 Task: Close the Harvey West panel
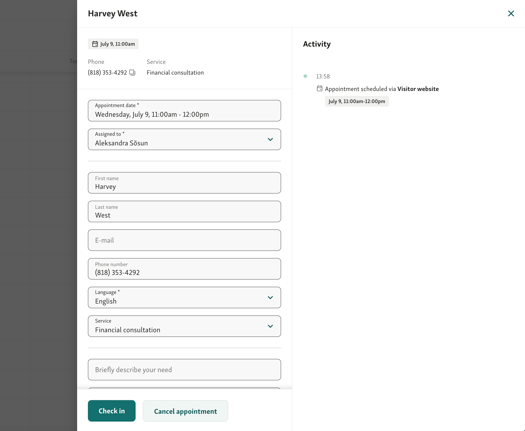[x=511, y=13]
